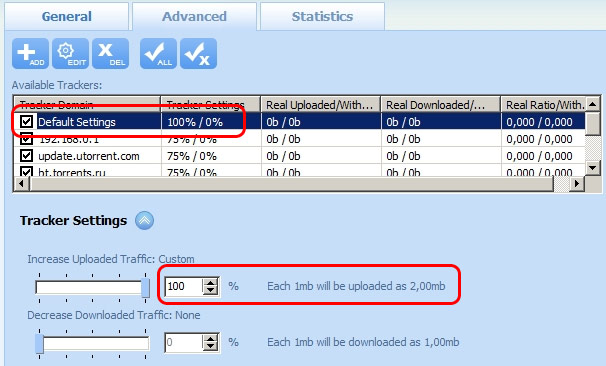
Task: Click the Real Ratio/With. column header
Action: [x=543, y=104]
